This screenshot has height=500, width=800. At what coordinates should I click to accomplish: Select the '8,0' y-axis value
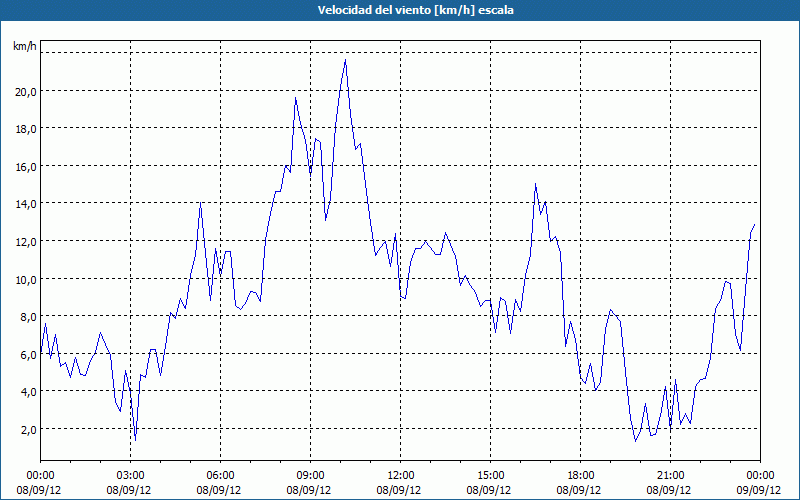point(29,317)
